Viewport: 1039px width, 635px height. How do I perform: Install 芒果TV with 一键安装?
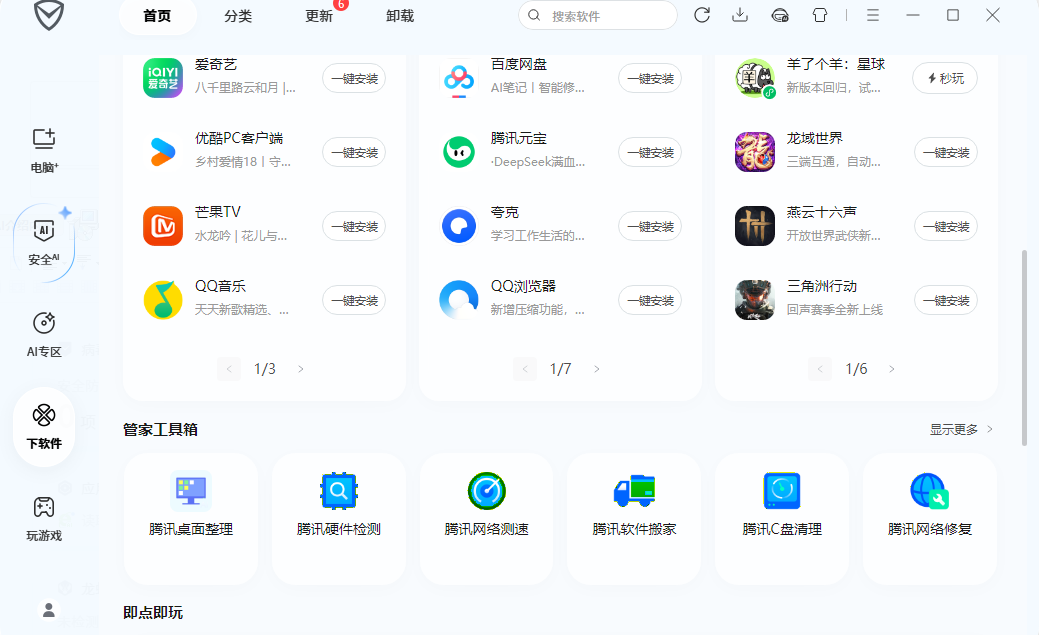[x=355, y=226]
